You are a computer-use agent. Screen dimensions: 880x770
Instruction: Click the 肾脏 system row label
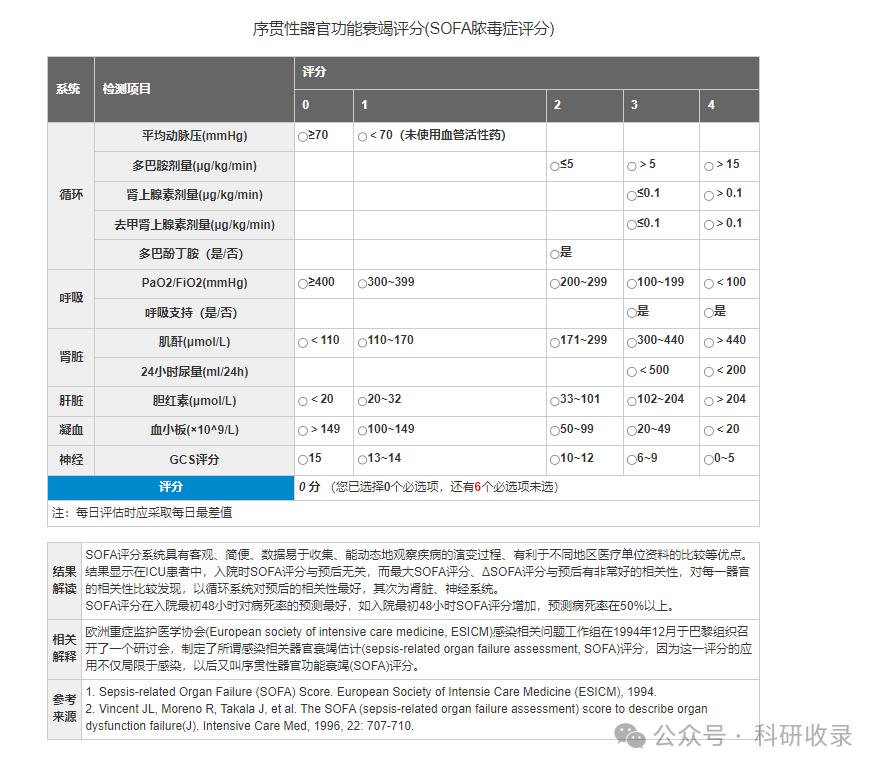(x=71, y=357)
